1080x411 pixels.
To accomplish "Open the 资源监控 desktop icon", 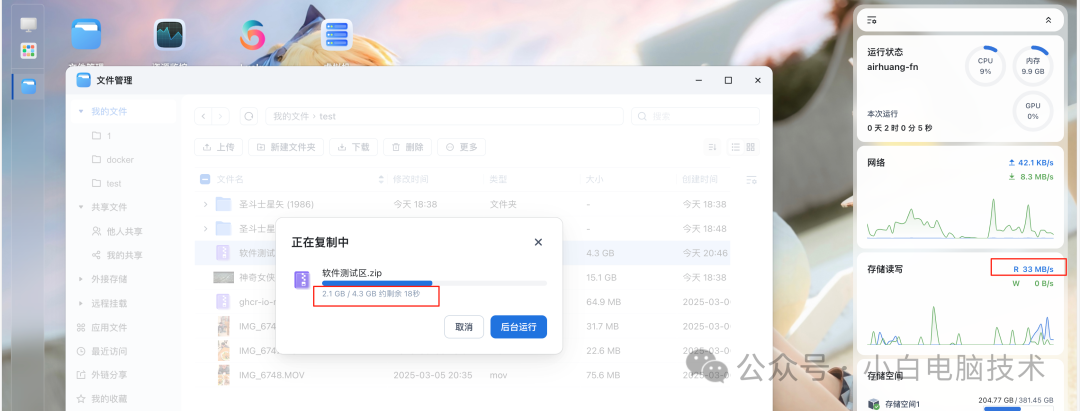I will coord(169,34).
